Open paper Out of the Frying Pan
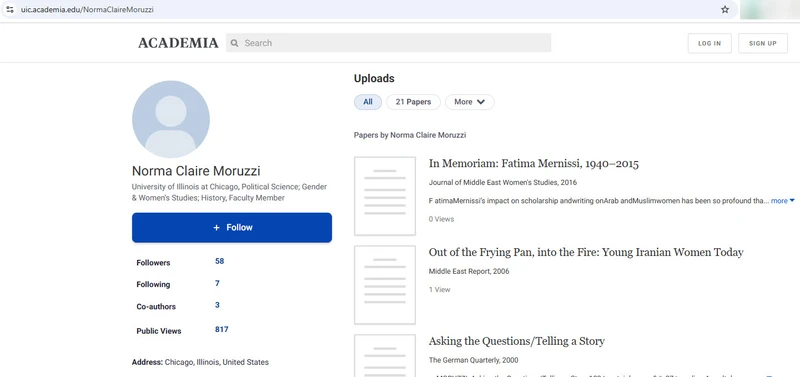 tap(586, 253)
